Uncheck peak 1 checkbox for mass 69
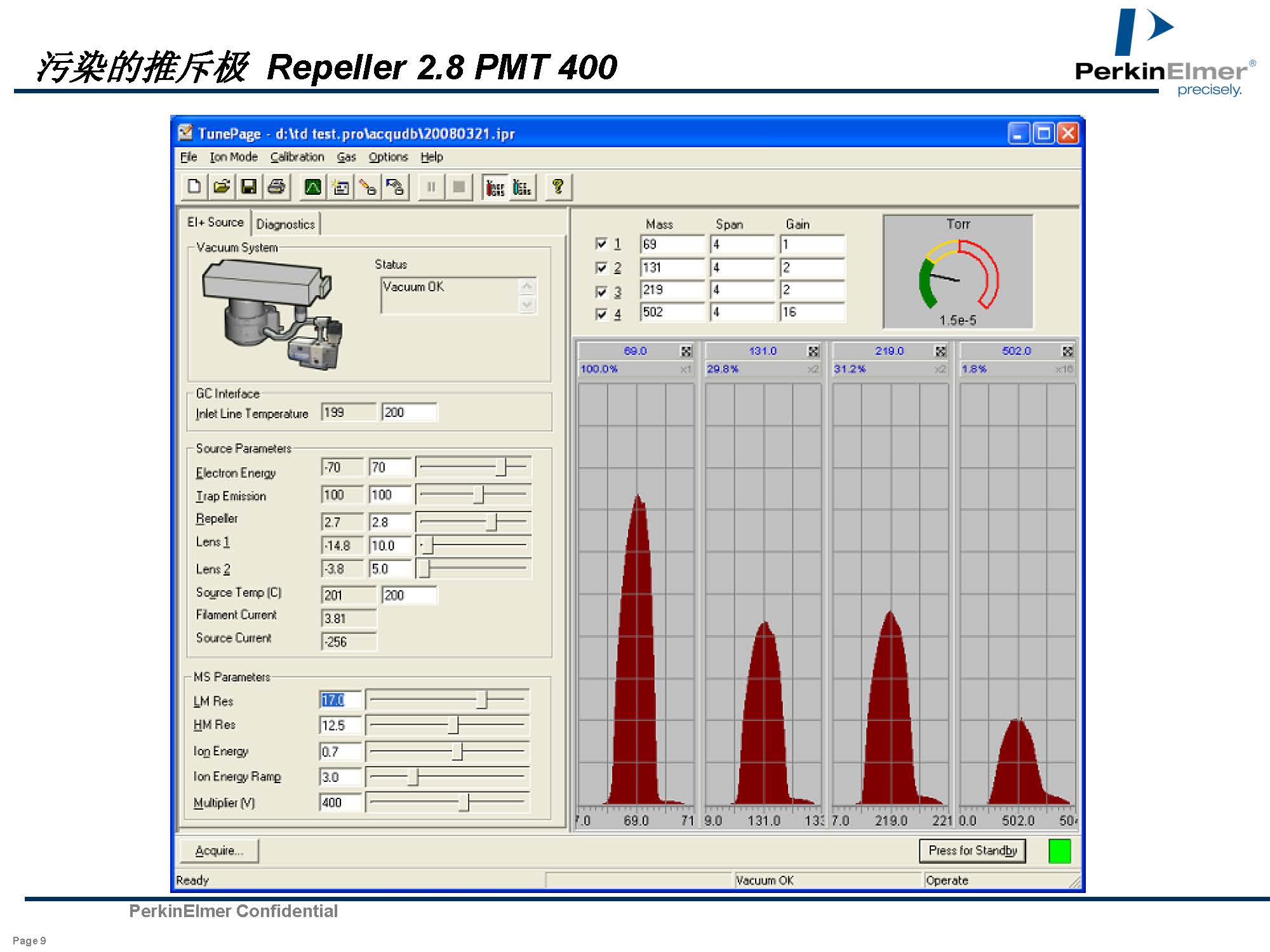Image resolution: width=1270 pixels, height=952 pixels. (x=601, y=244)
